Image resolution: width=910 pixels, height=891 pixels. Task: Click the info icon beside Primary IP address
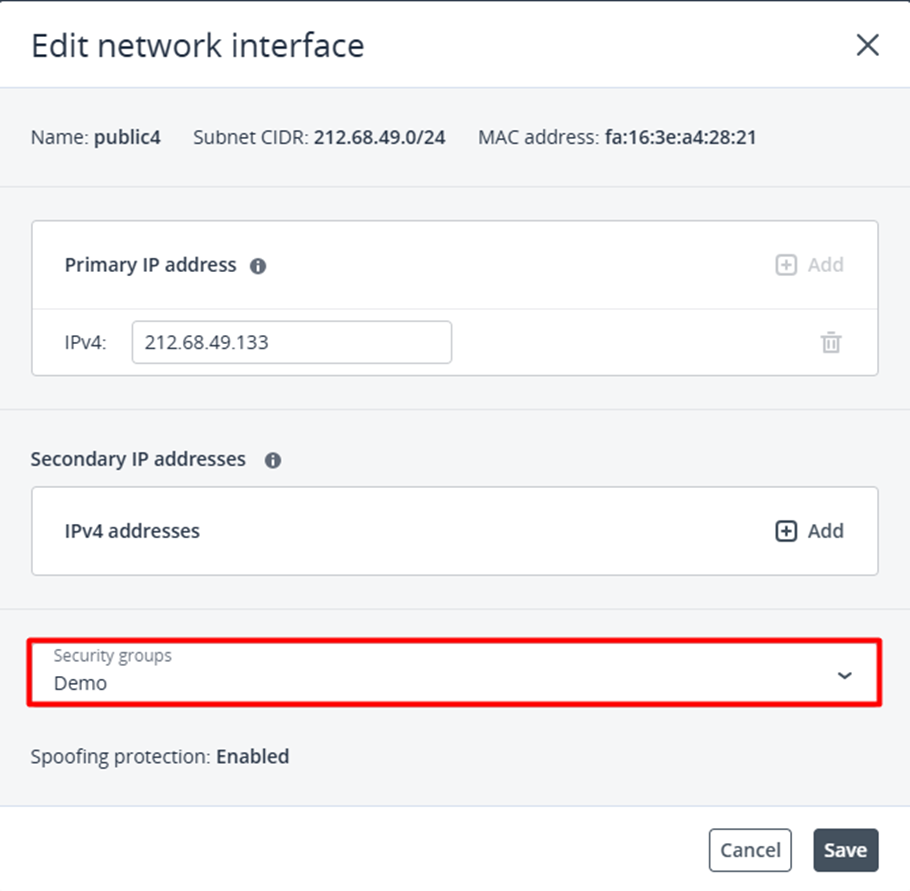258,266
